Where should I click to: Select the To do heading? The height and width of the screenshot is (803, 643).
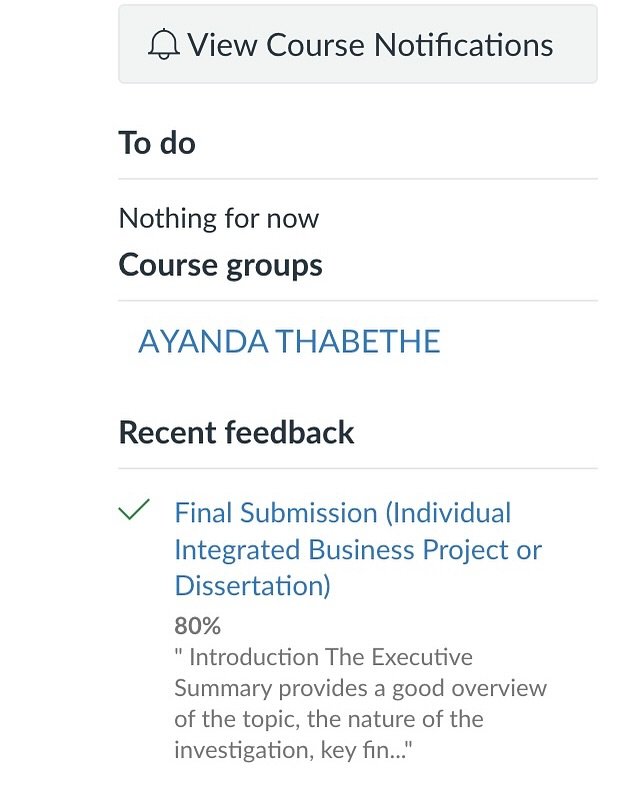pos(157,143)
